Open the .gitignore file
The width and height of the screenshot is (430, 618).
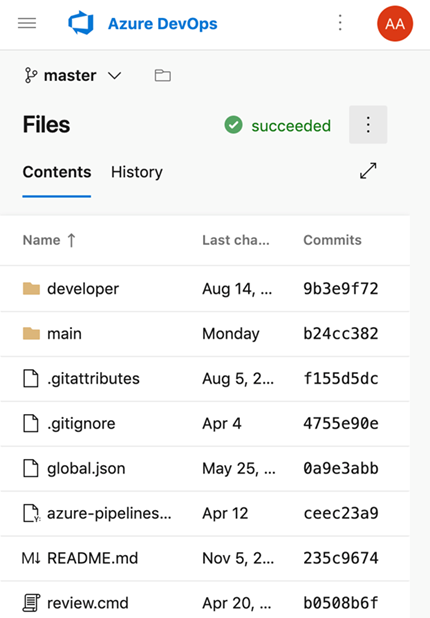coord(81,424)
